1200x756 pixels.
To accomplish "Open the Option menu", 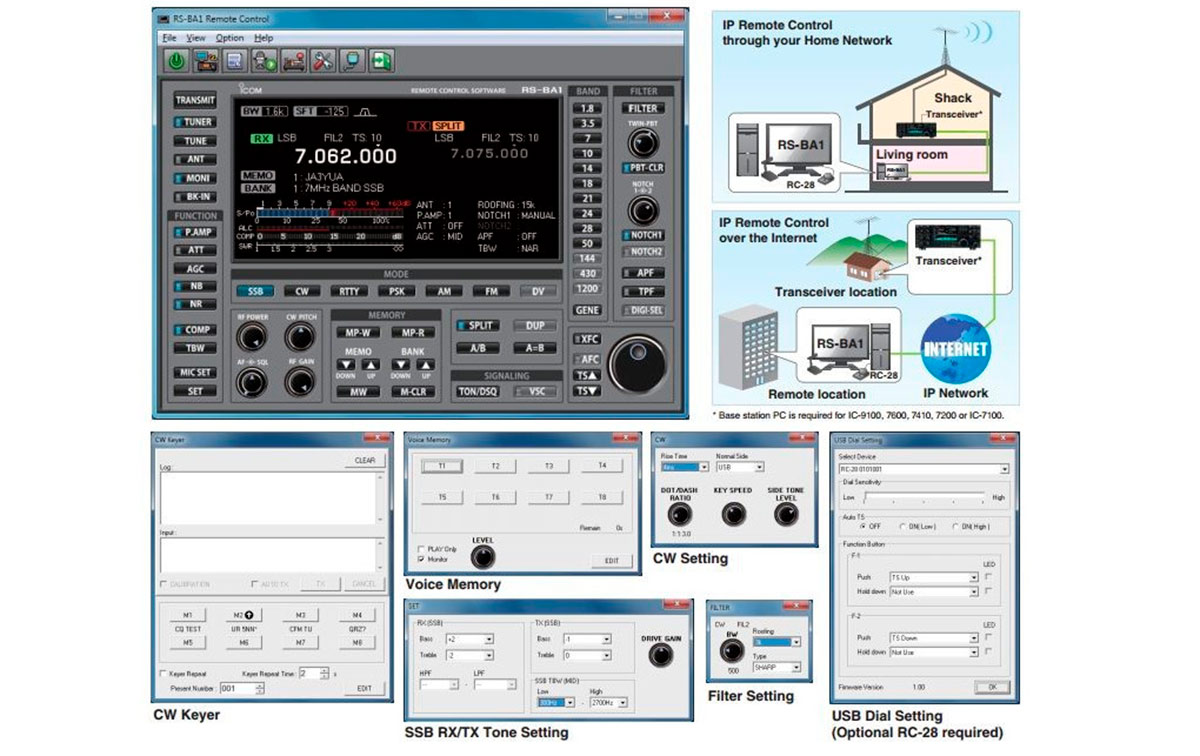I will click(x=229, y=38).
